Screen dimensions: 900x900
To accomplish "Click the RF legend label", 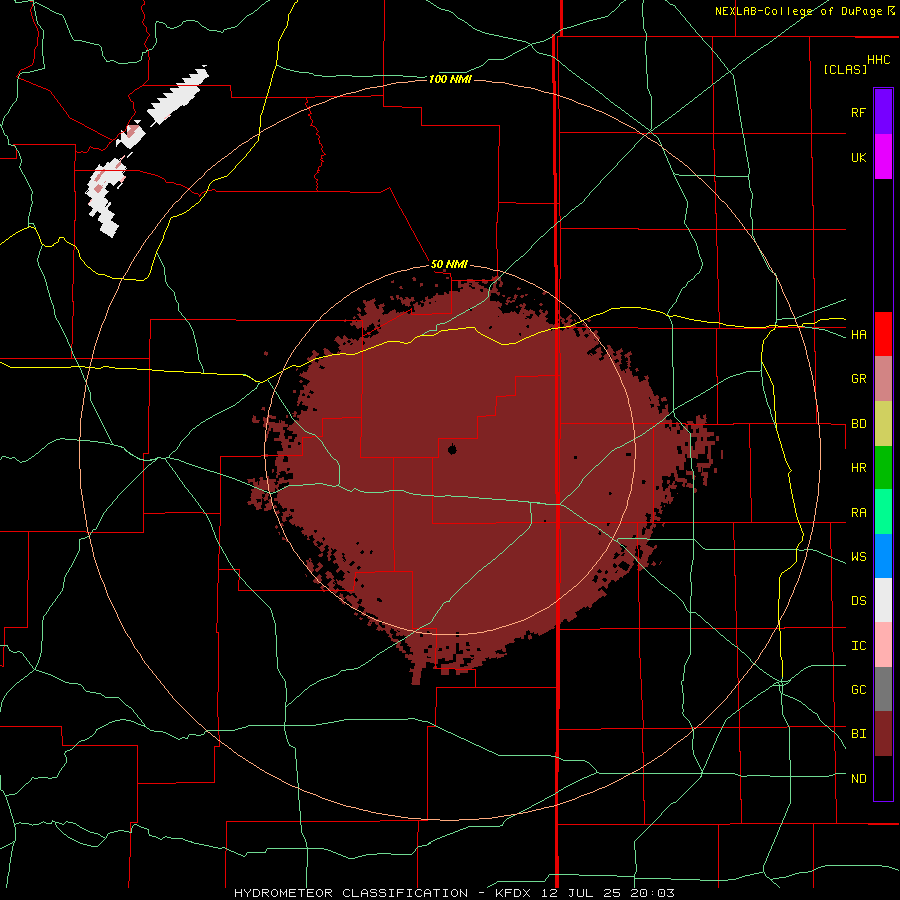I will [858, 112].
